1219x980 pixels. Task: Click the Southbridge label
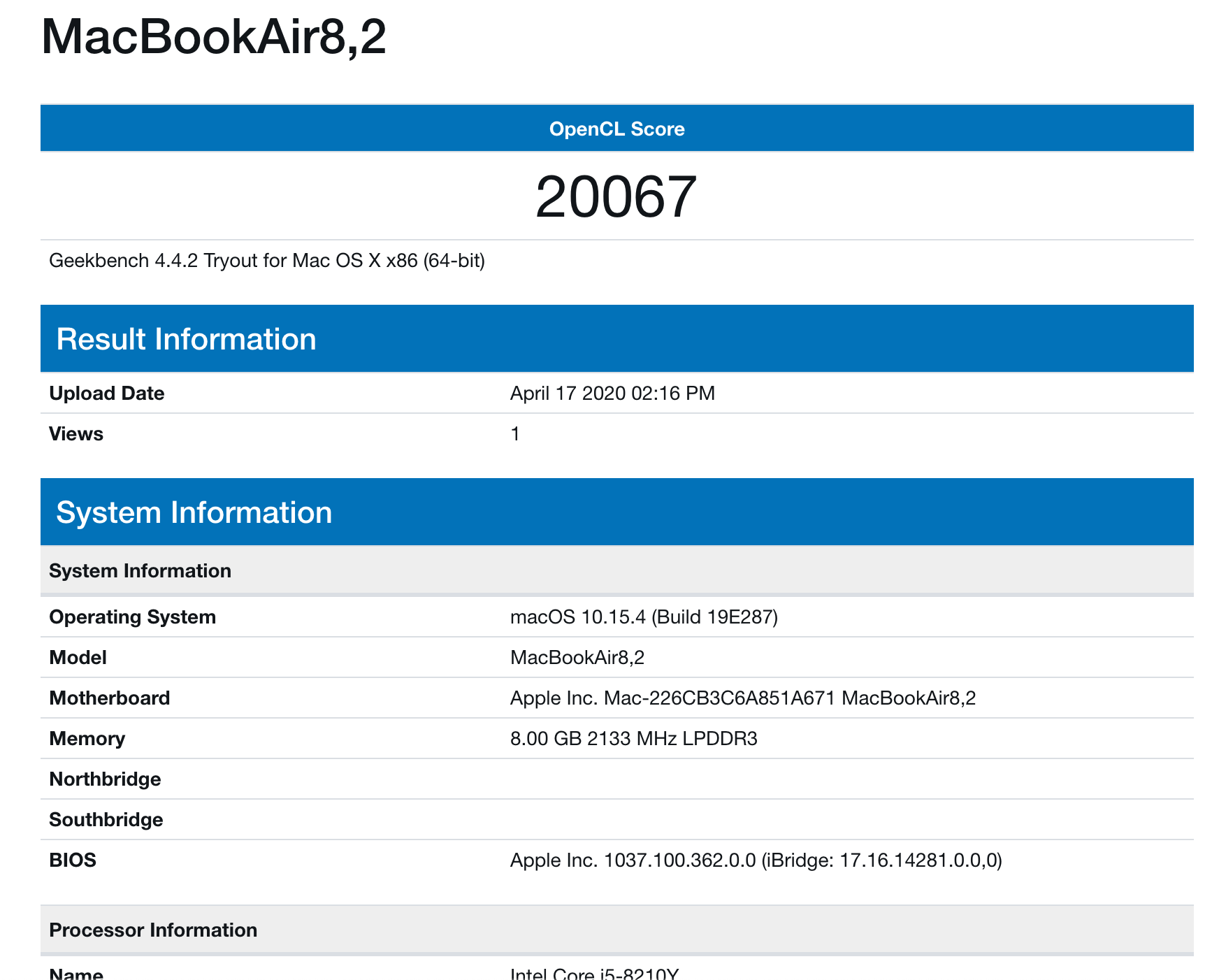(x=106, y=819)
